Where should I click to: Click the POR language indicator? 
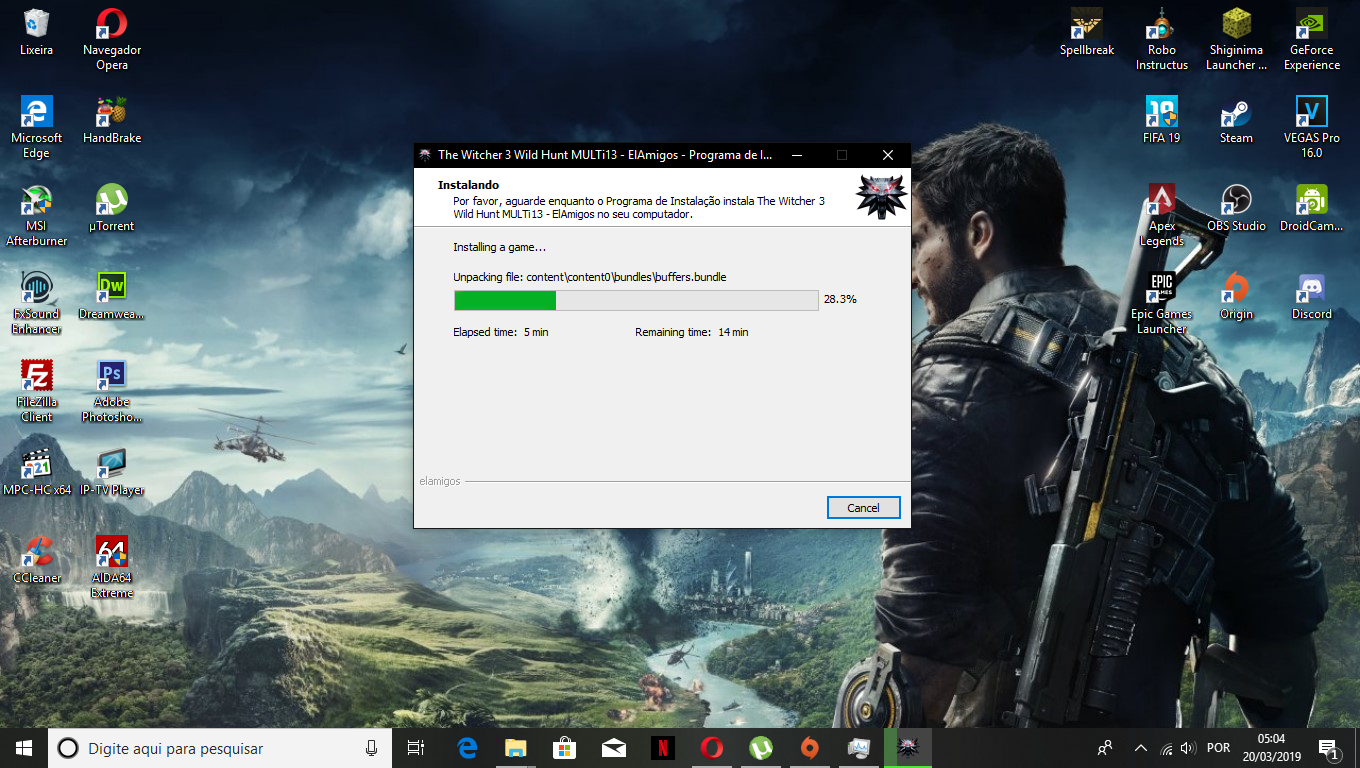(x=1219, y=748)
